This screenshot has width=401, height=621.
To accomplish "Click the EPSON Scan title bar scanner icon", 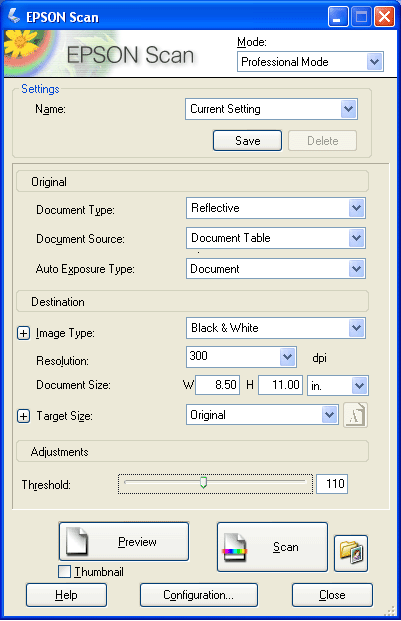I will pos(14,17).
